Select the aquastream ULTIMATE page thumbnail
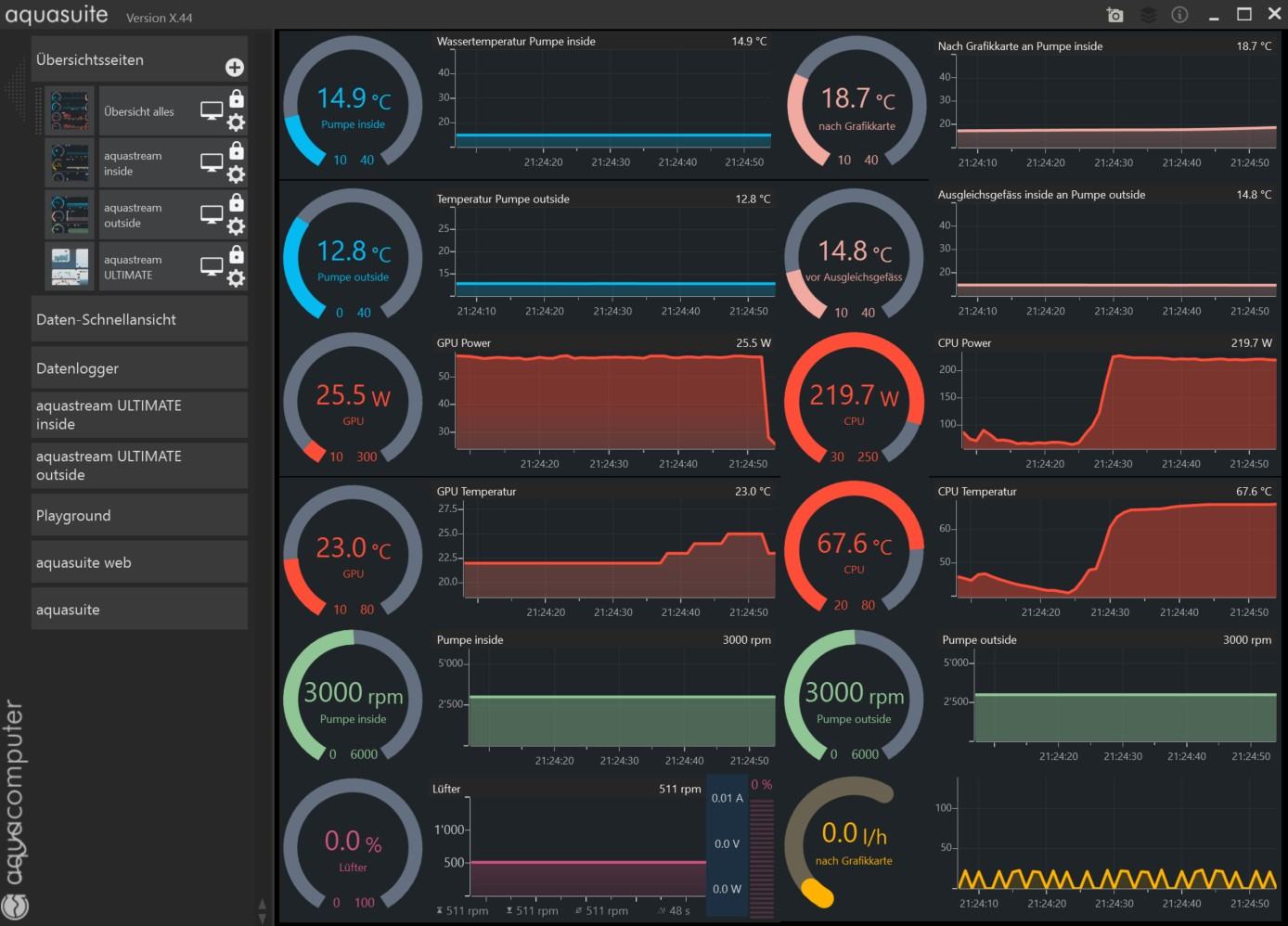Viewport: 1288px width, 926px height. 71,267
